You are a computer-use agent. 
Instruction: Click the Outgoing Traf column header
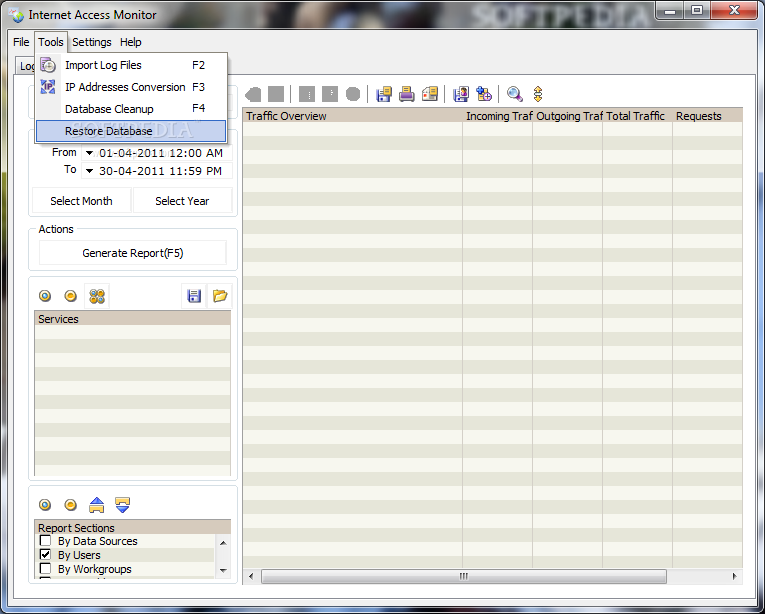click(x=567, y=116)
